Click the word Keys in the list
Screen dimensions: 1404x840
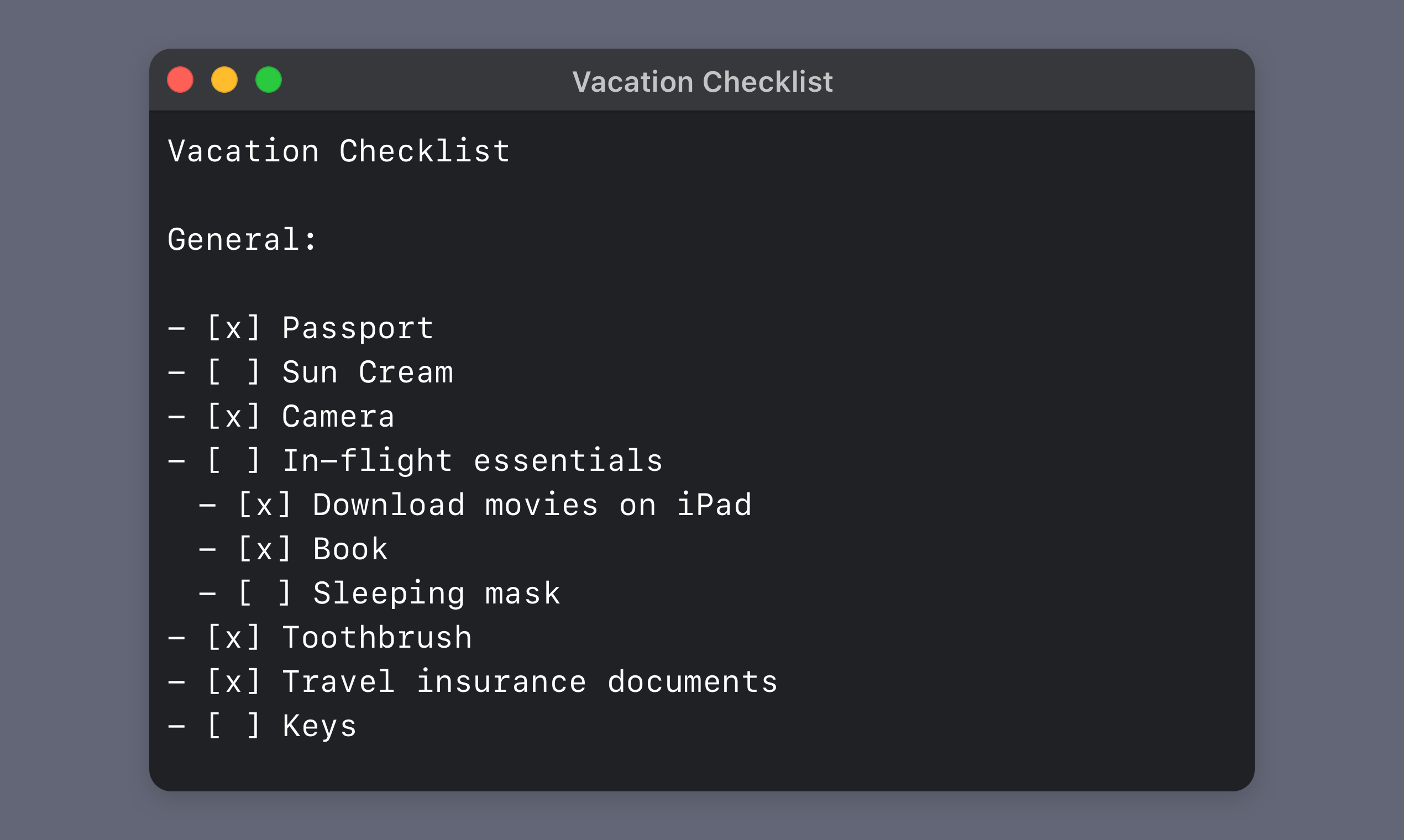click(x=319, y=727)
